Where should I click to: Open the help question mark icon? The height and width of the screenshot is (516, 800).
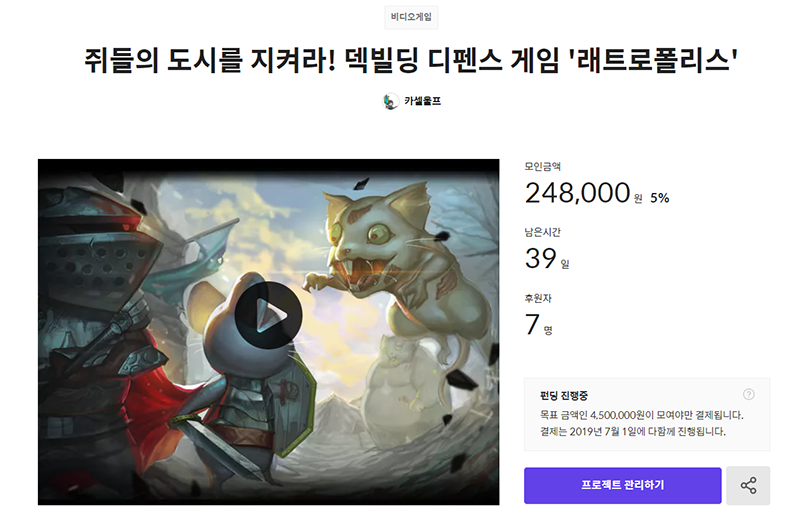tap(748, 395)
